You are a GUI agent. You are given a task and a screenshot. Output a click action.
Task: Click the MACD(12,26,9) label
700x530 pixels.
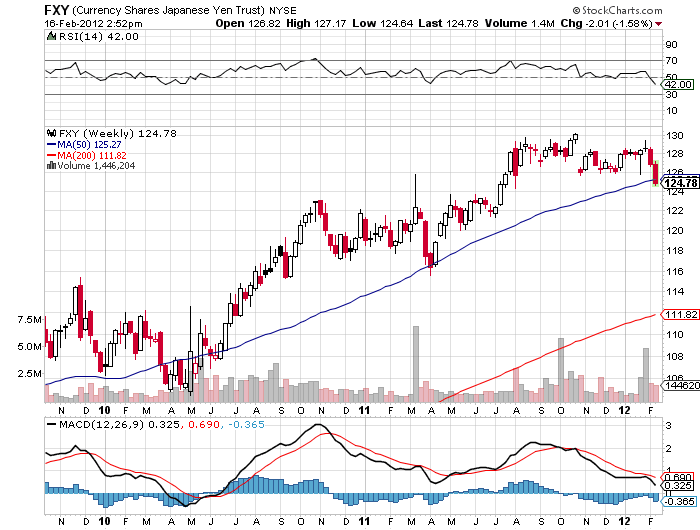[102, 424]
